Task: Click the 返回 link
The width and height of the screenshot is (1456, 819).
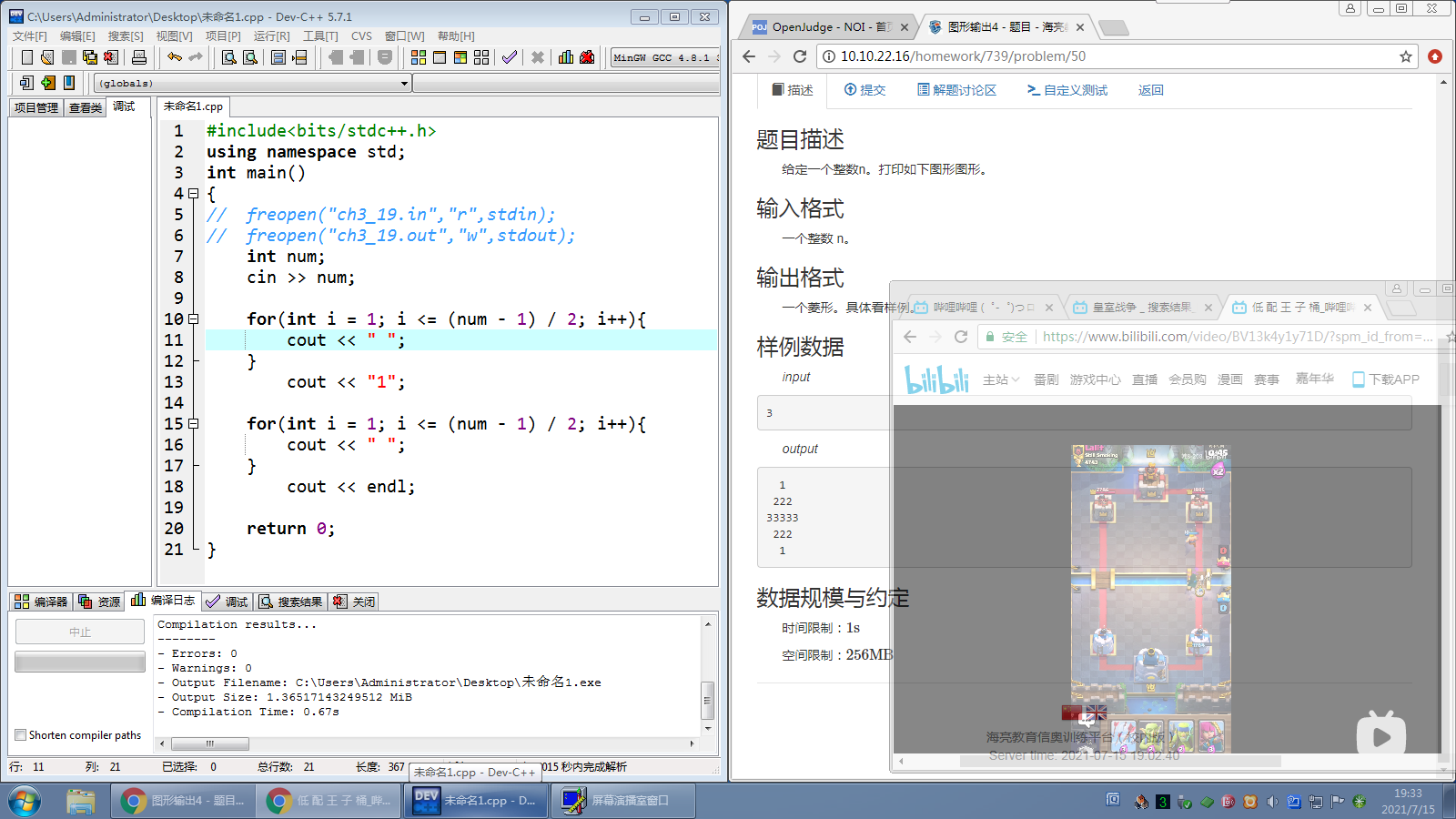Action: pyautogui.click(x=1151, y=90)
